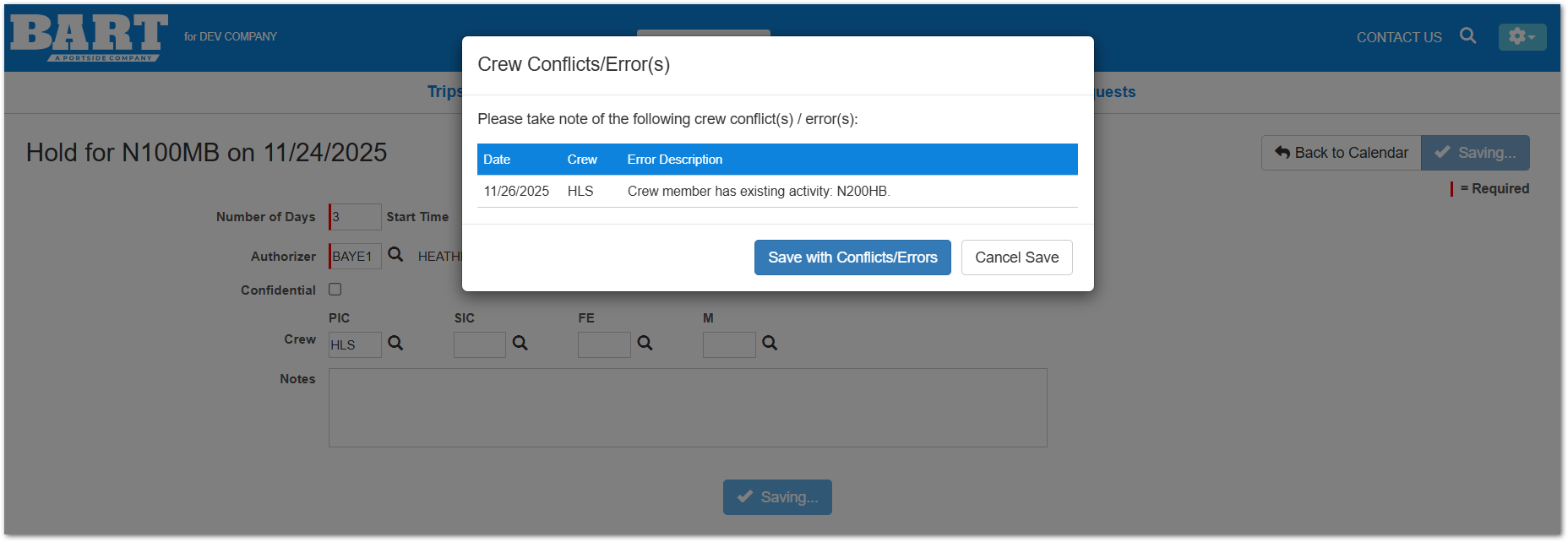The height and width of the screenshot is (542, 1568).
Task: Open the settings gear dropdown
Action: point(1522,36)
